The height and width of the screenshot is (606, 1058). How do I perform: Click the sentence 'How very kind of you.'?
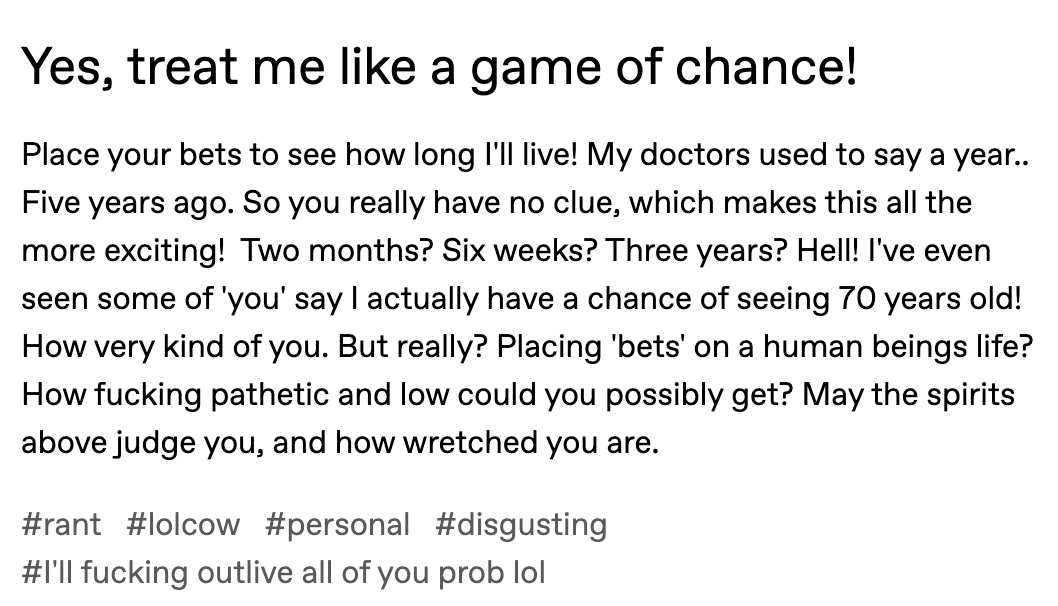pyautogui.click(x=175, y=346)
